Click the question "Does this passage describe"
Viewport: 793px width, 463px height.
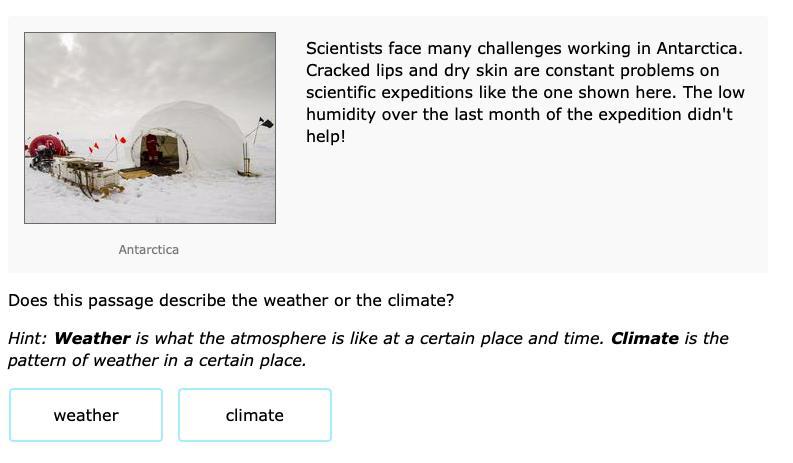coord(230,300)
